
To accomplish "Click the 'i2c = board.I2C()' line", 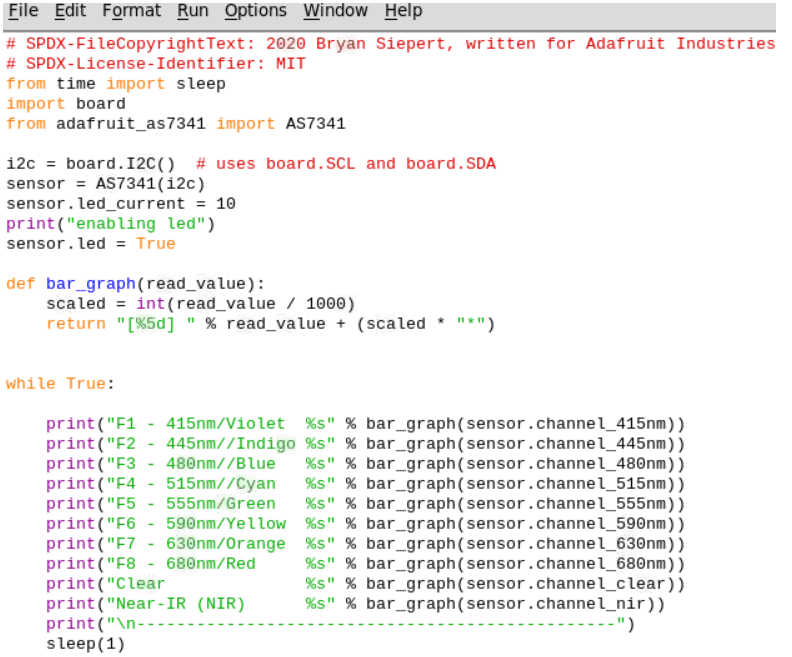I will click(x=90, y=164).
